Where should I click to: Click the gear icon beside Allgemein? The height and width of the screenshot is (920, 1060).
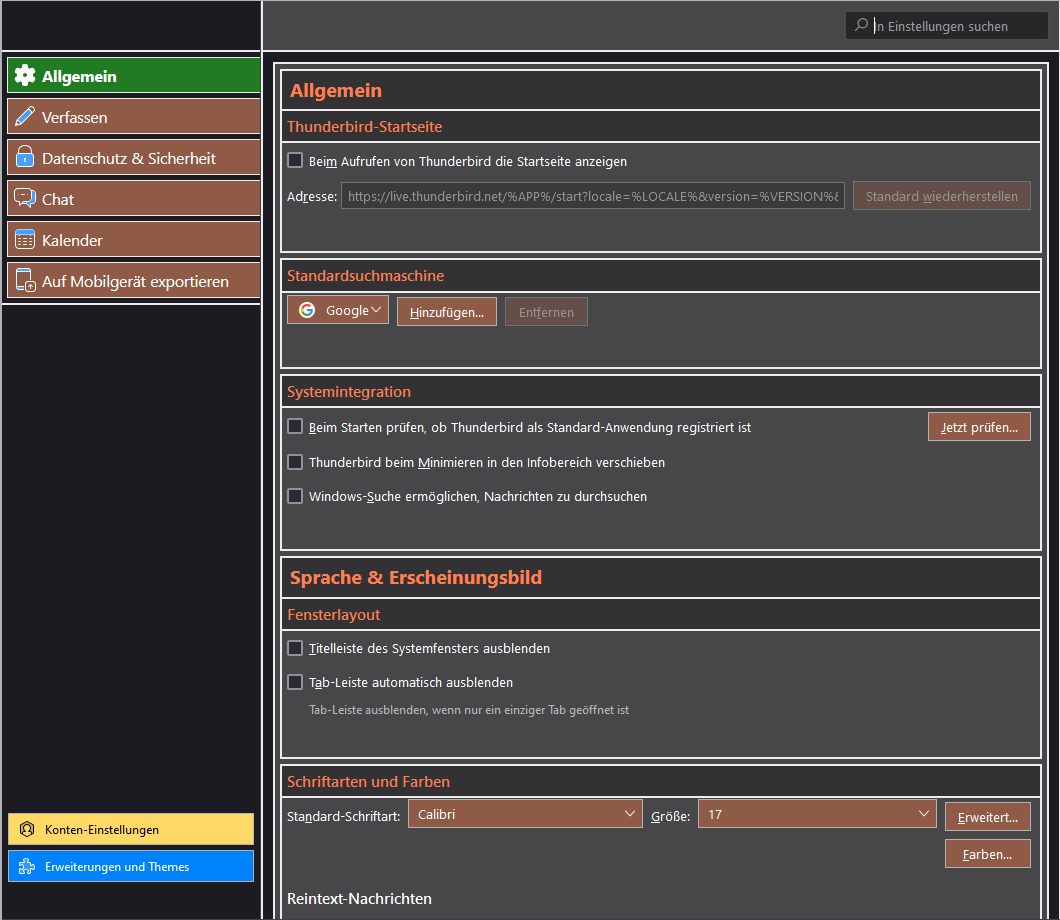click(x=25, y=76)
